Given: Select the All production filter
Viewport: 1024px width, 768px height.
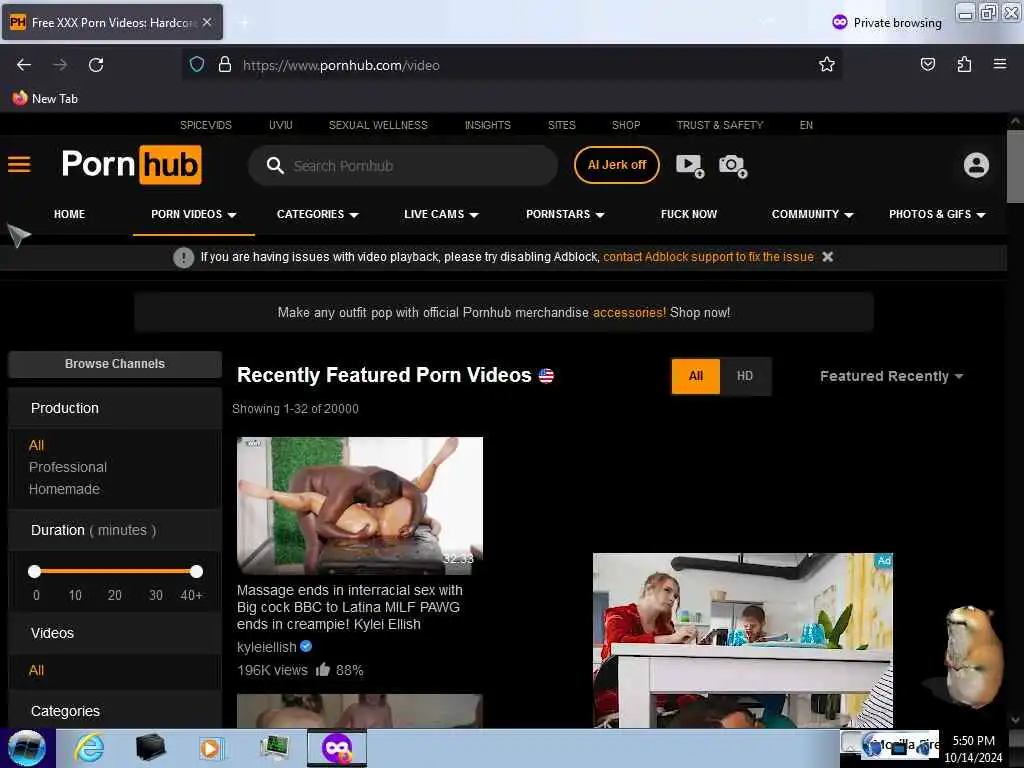Looking at the screenshot, I should pos(36,445).
